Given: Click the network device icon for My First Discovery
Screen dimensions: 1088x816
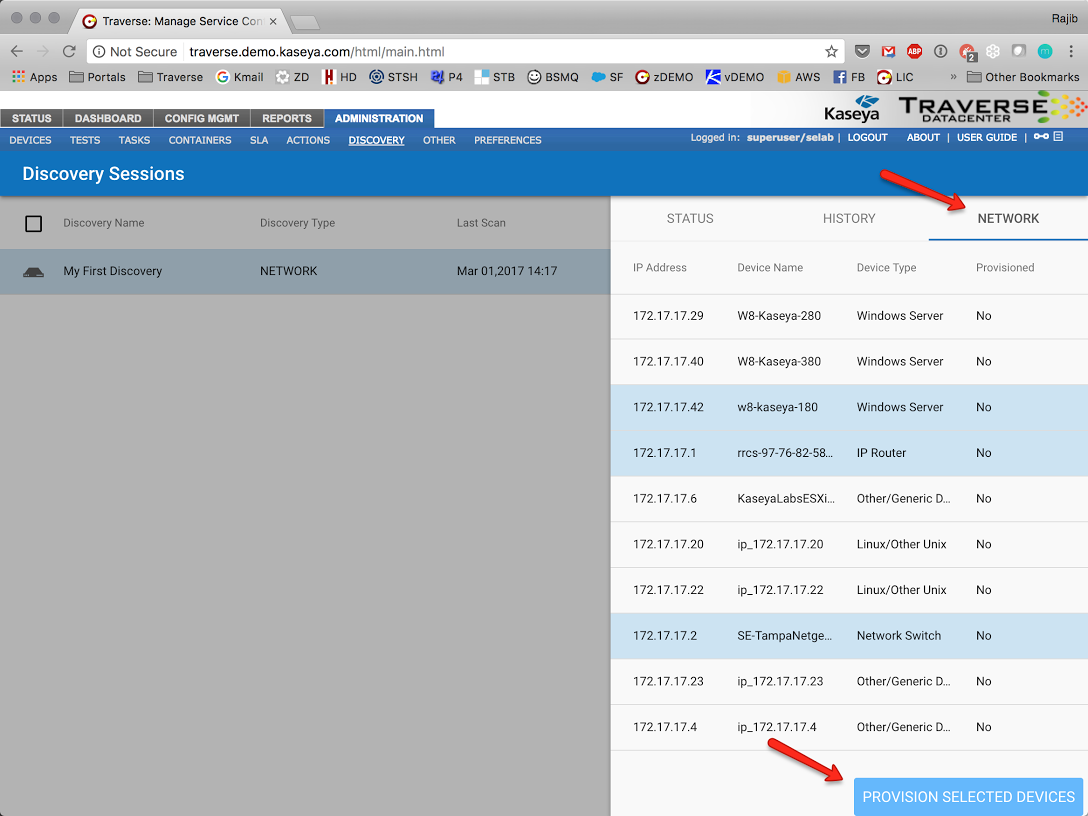Looking at the screenshot, I should point(33,272).
